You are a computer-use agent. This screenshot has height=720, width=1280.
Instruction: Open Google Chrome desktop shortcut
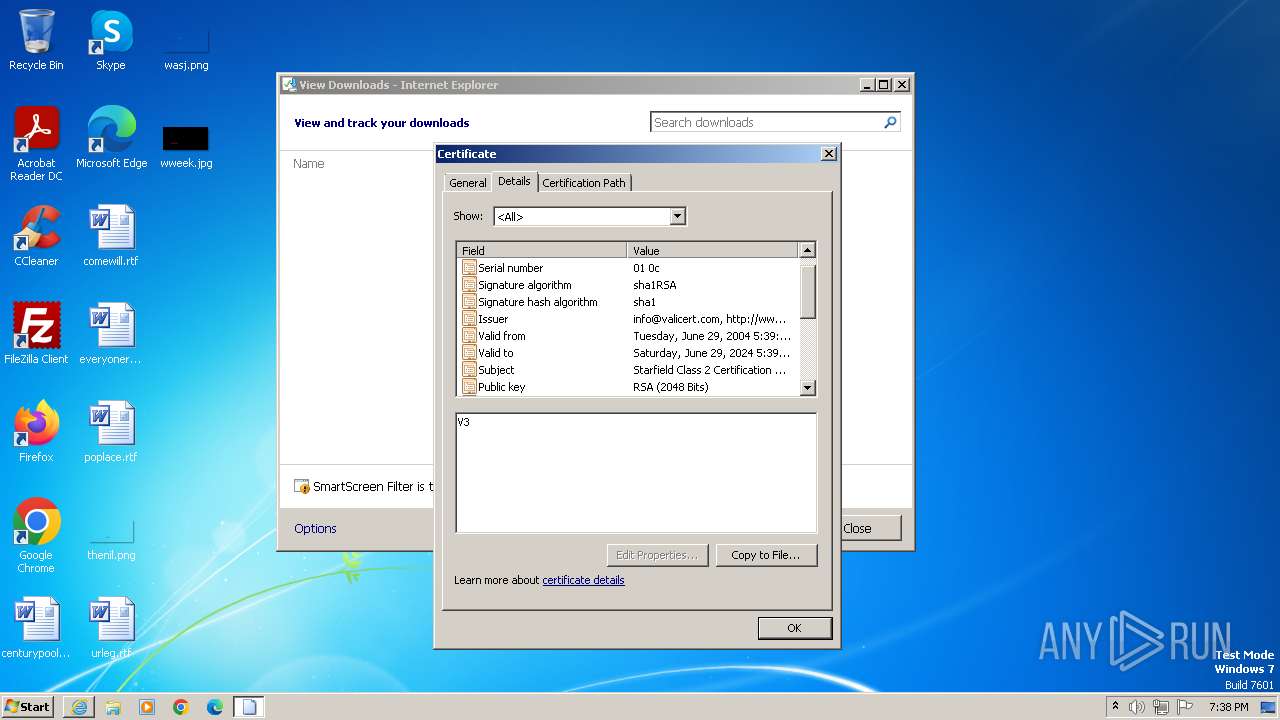(x=36, y=536)
